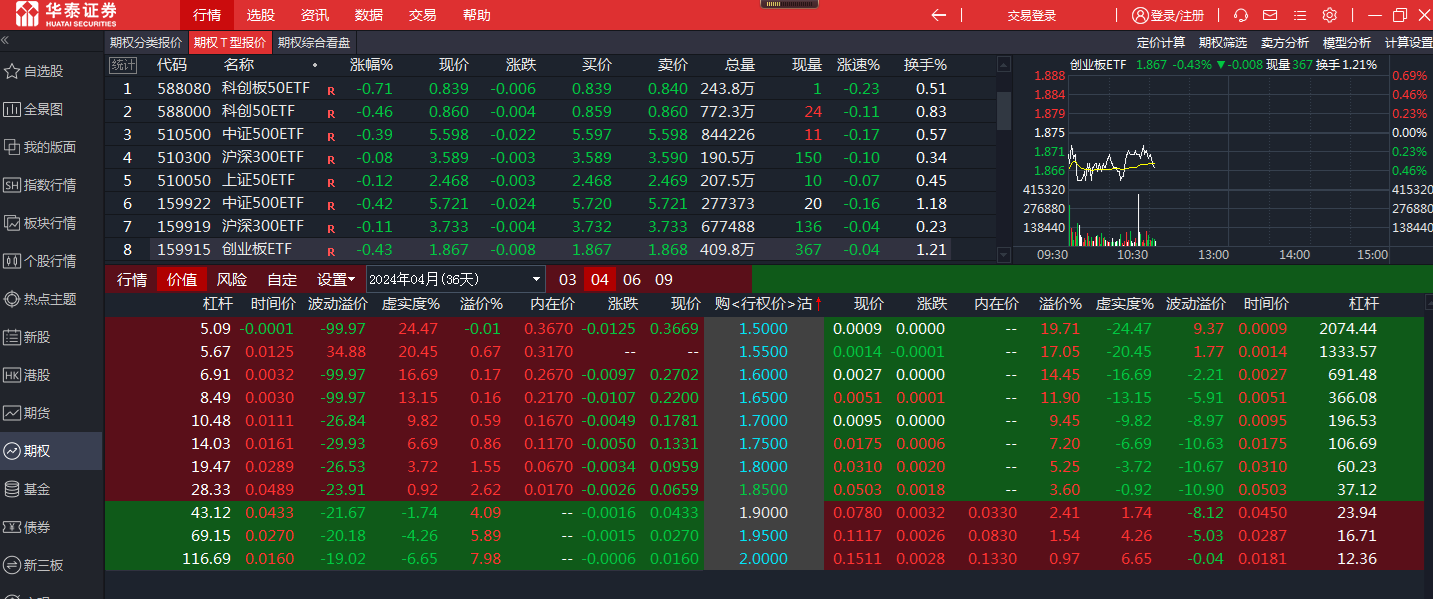Viewport: 1433px width, 599px height.
Task: Click the 统计 statistics box in table header
Action: (123, 65)
